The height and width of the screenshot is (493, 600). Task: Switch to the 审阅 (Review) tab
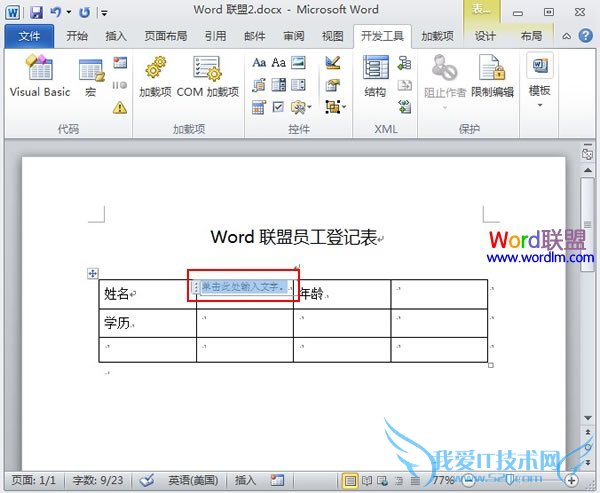293,36
